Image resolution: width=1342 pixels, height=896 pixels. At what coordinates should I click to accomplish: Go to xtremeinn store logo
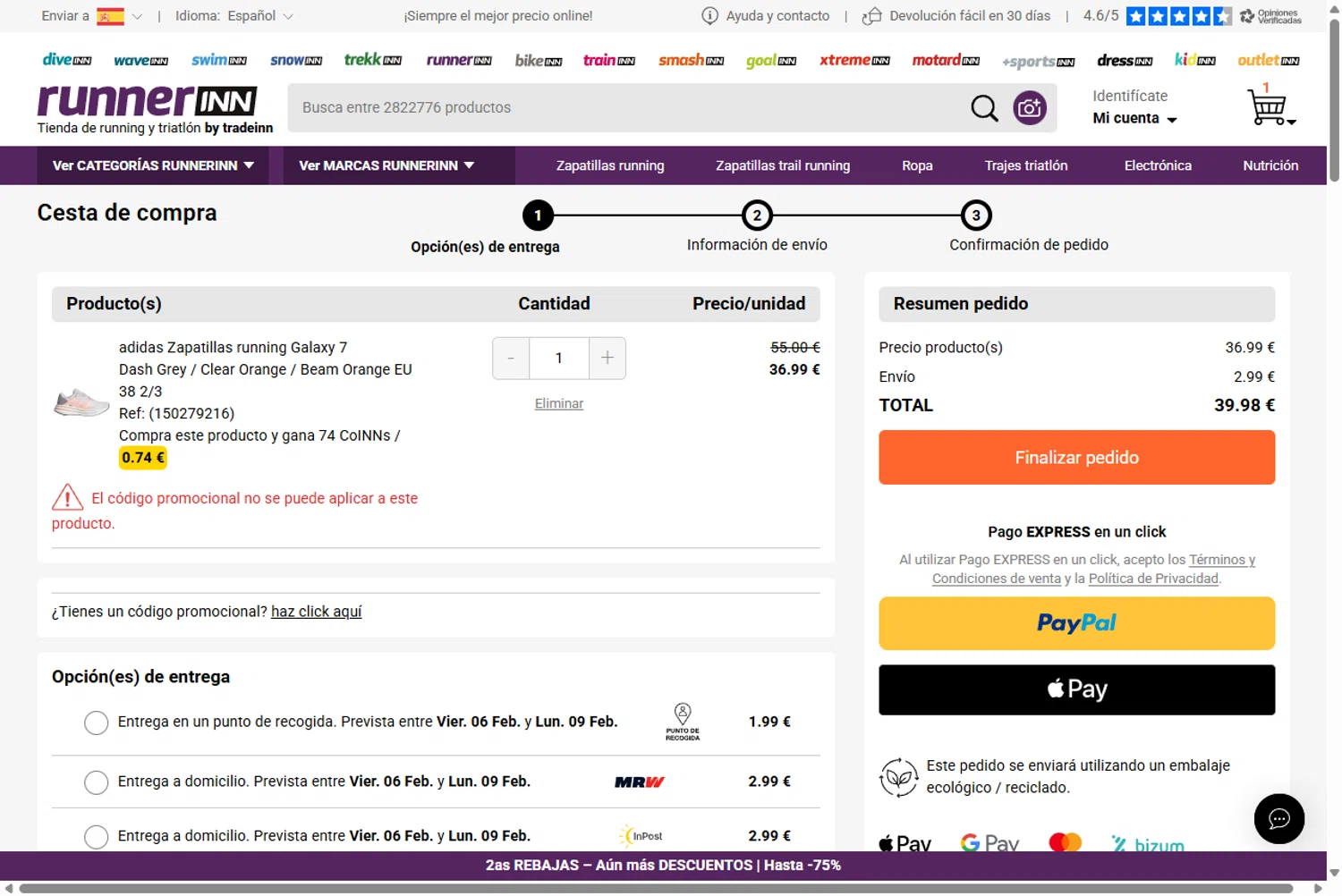pyautogui.click(x=854, y=60)
